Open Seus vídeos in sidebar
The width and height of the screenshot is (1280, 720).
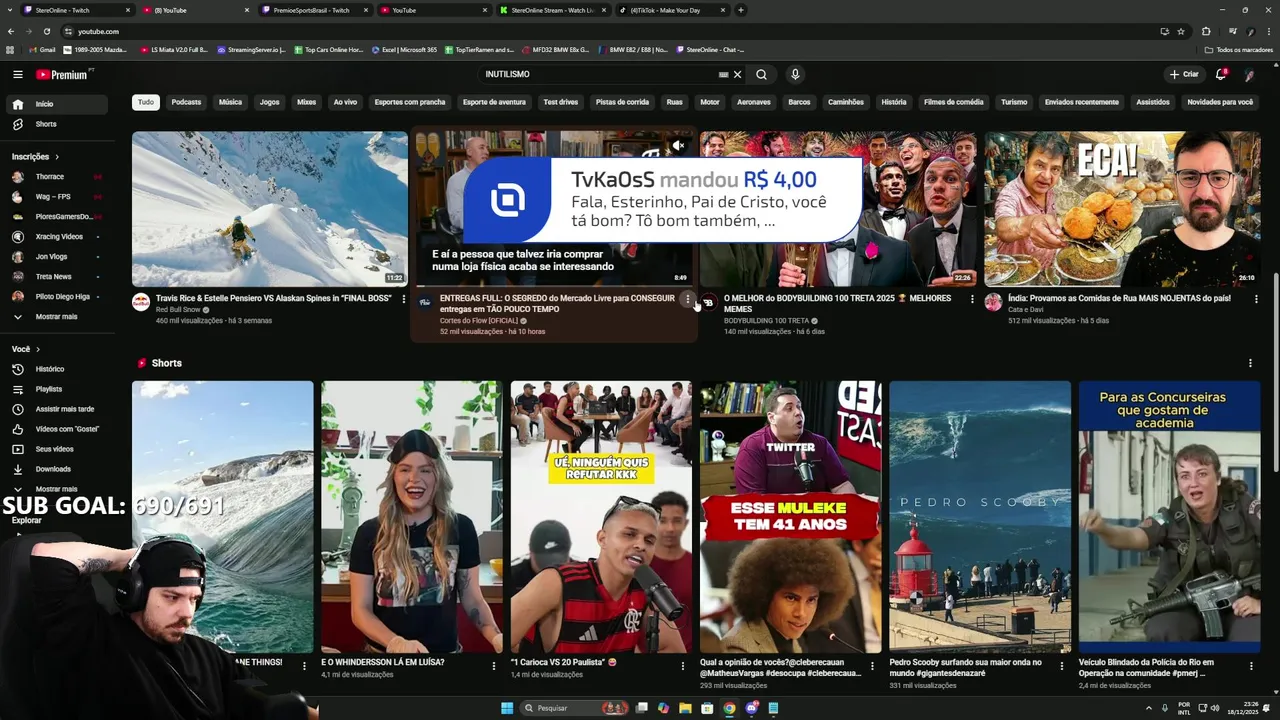click(58, 449)
